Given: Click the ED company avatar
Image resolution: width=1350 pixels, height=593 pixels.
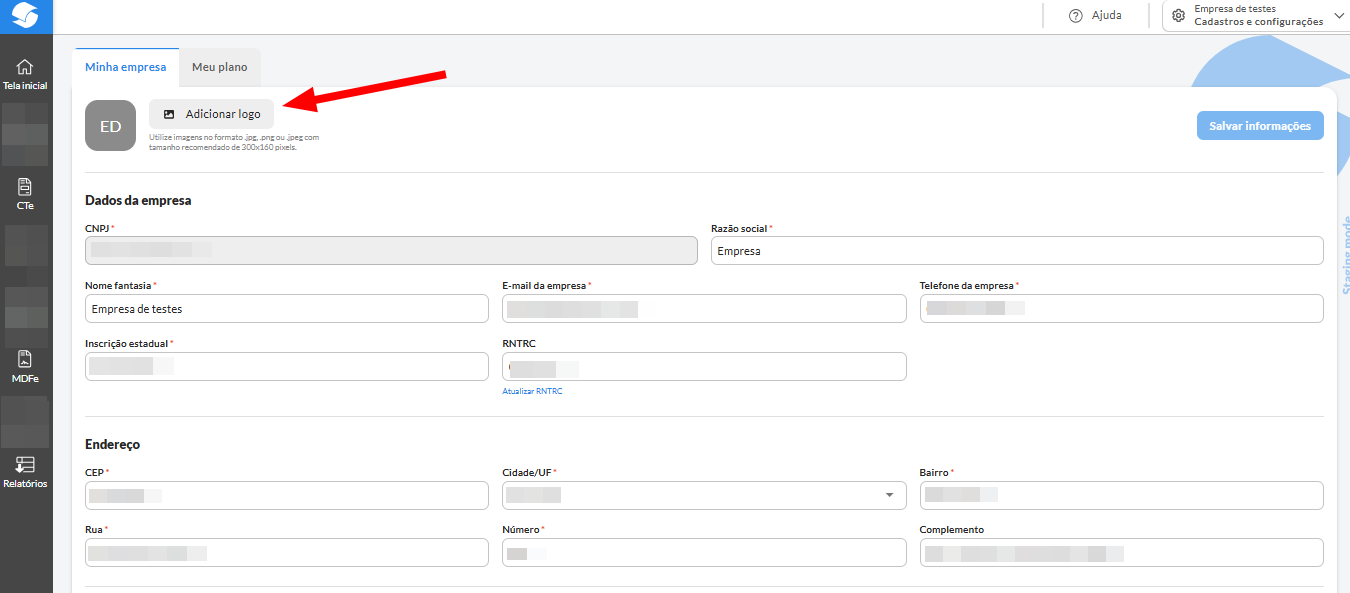Looking at the screenshot, I should (x=110, y=126).
